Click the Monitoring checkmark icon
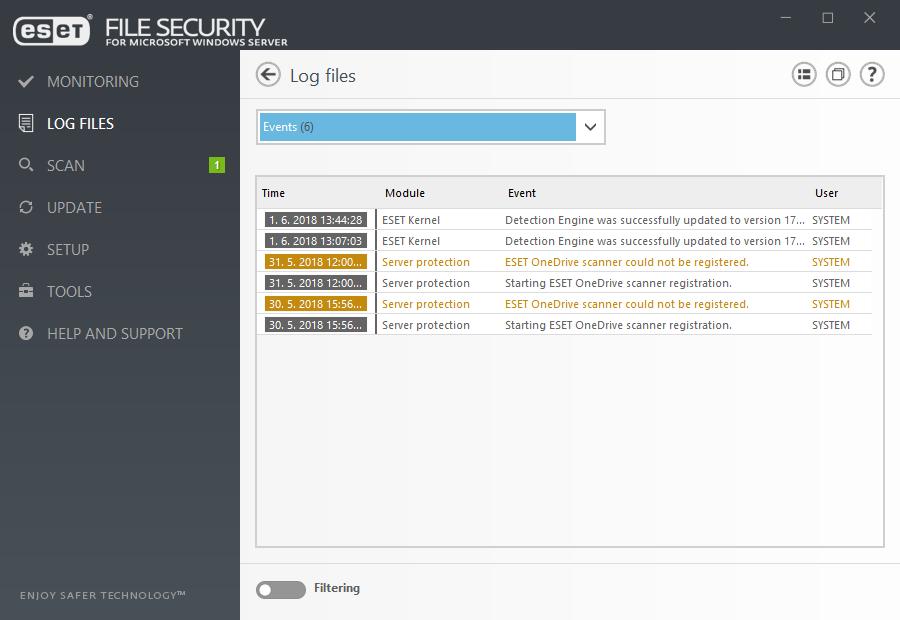 [x=26, y=82]
